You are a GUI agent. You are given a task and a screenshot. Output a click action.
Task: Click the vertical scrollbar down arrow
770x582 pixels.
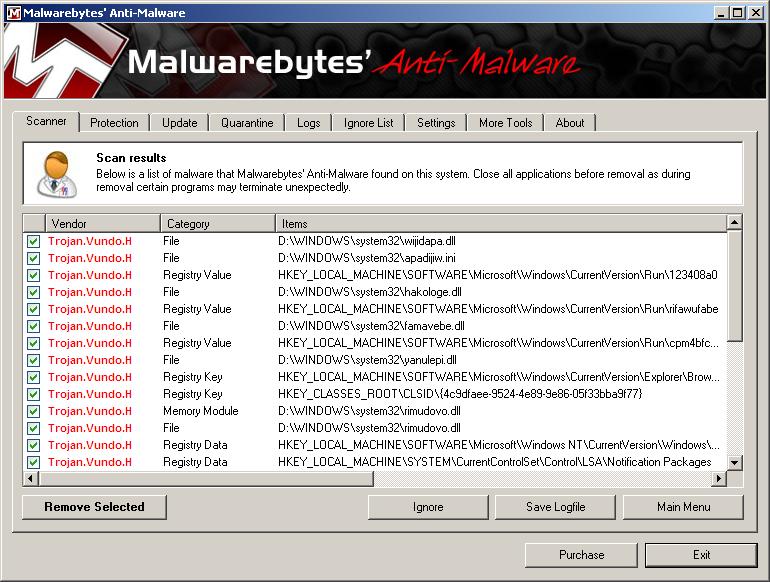point(734,462)
